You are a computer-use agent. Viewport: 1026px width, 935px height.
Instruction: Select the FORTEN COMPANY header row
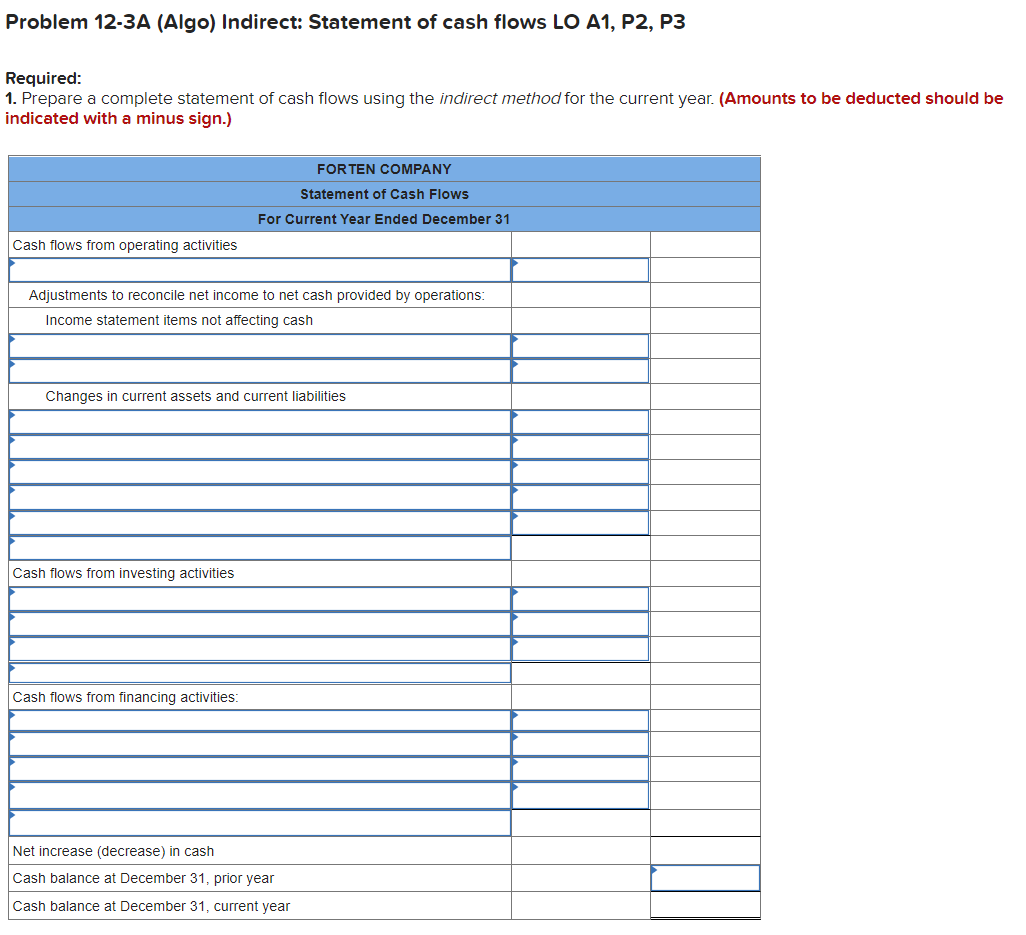(x=383, y=169)
